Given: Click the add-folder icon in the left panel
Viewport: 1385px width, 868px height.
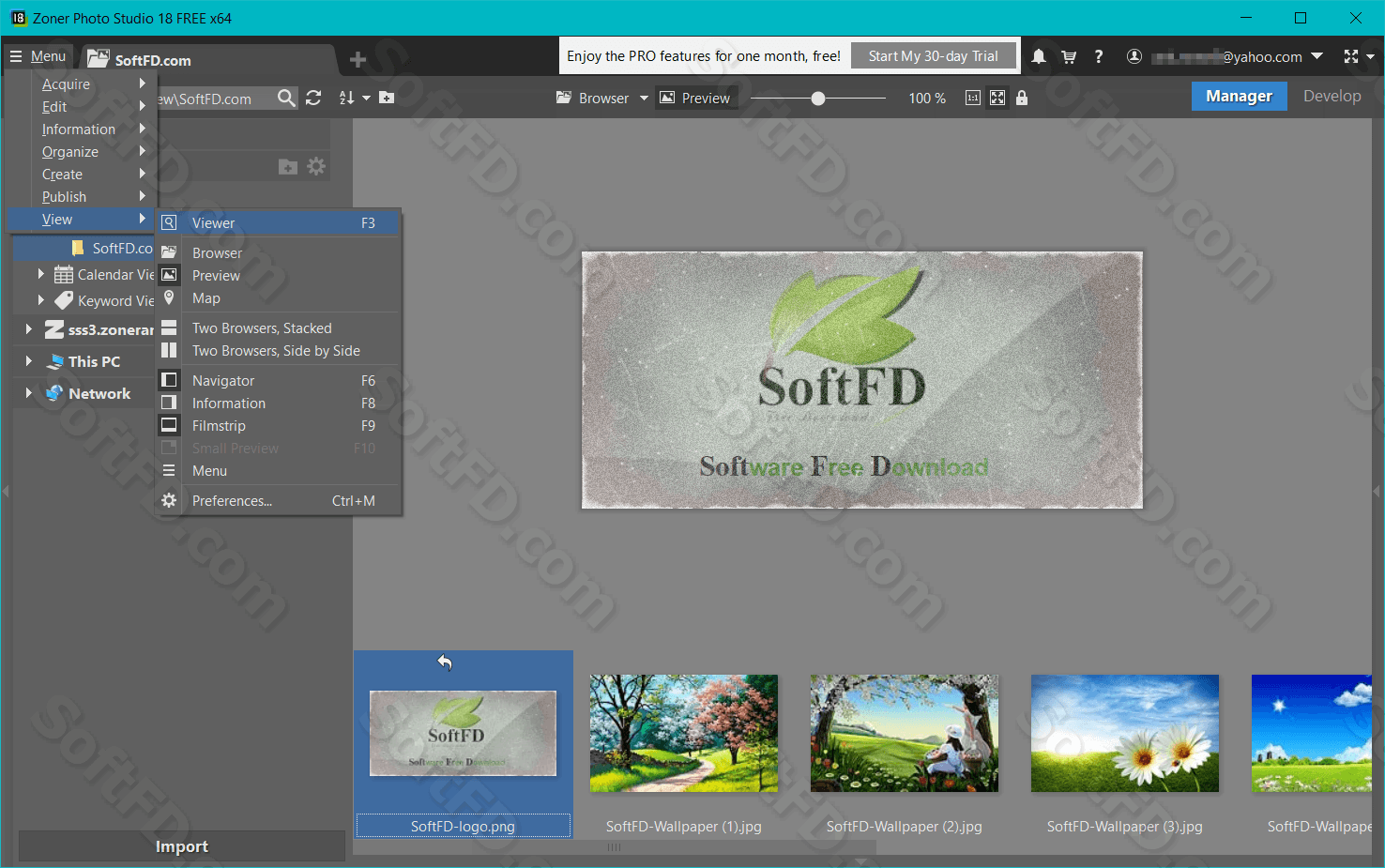Looking at the screenshot, I should pos(288,167).
